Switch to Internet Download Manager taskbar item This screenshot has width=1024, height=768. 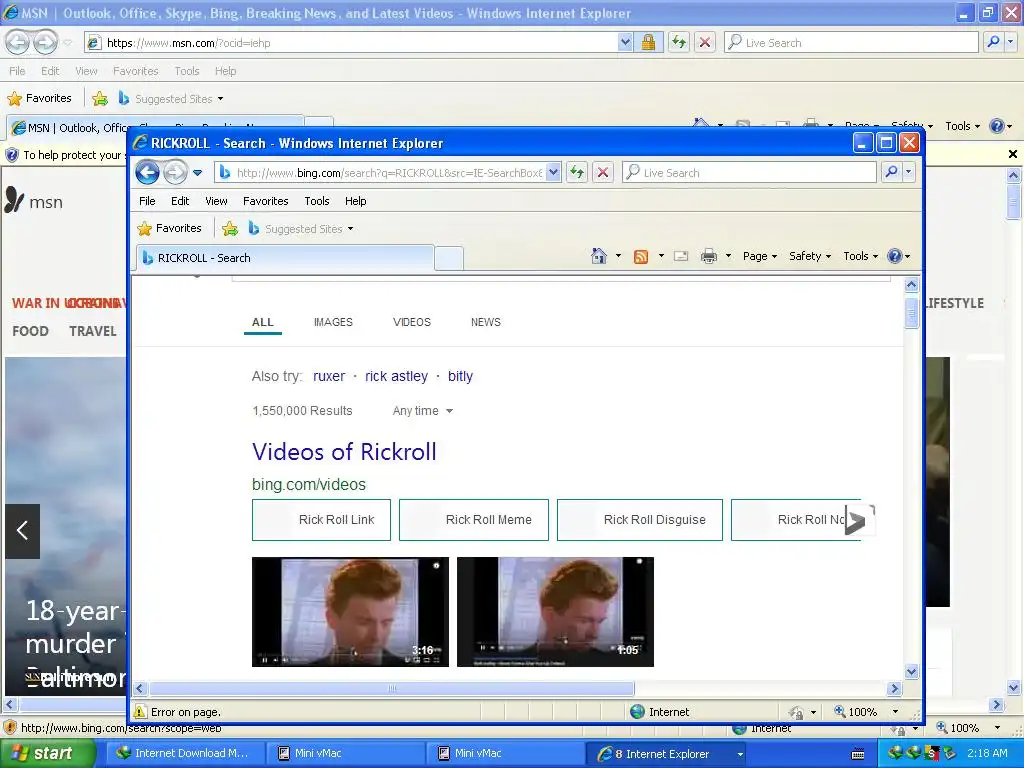pos(183,754)
